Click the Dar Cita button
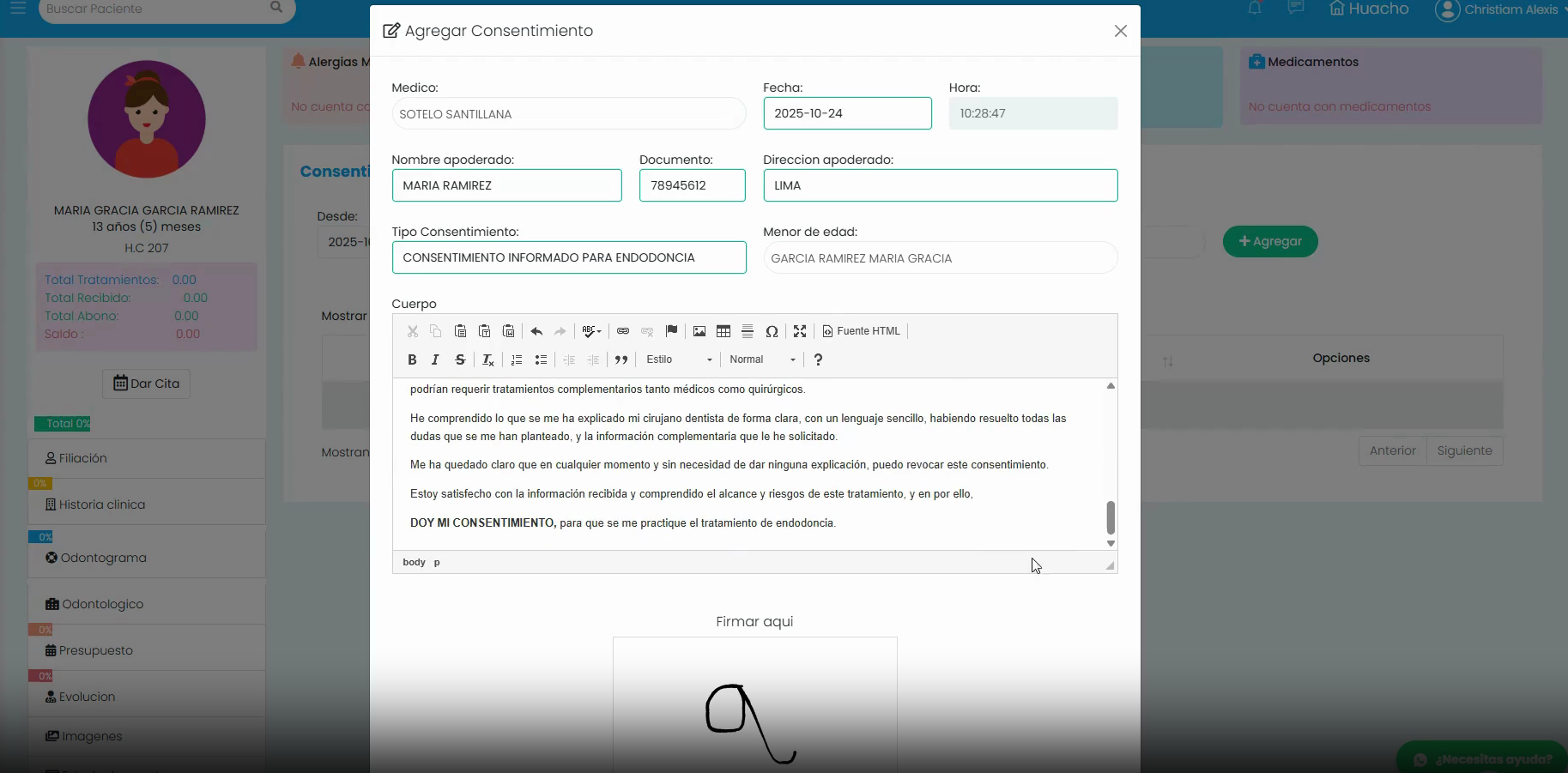This screenshot has width=1568, height=773. (x=147, y=383)
